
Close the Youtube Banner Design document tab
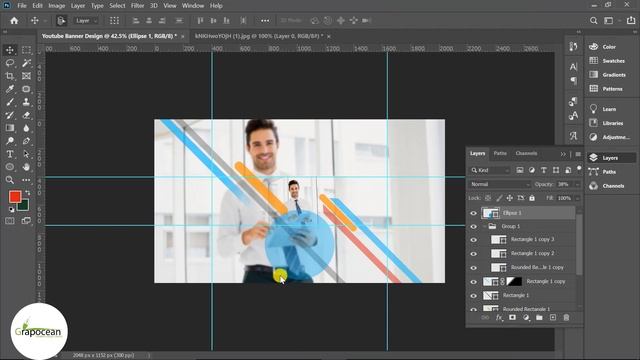[182, 36]
